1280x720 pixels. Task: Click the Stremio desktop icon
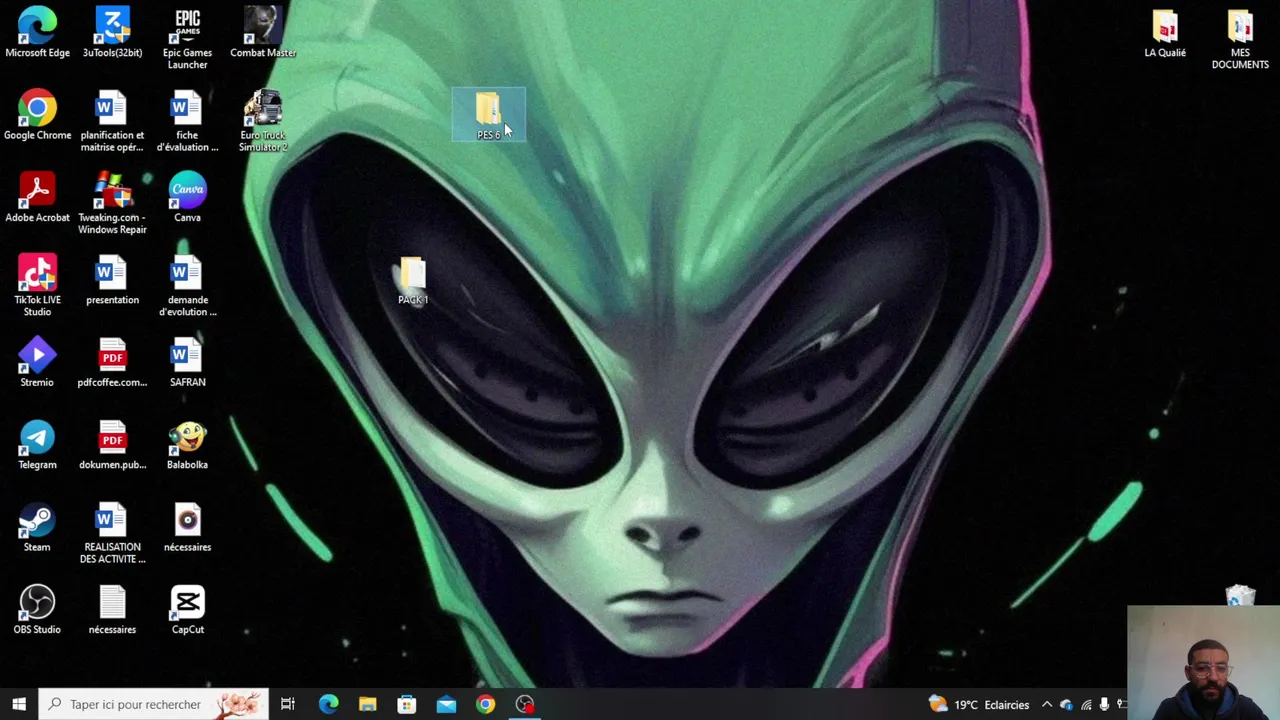[37, 362]
